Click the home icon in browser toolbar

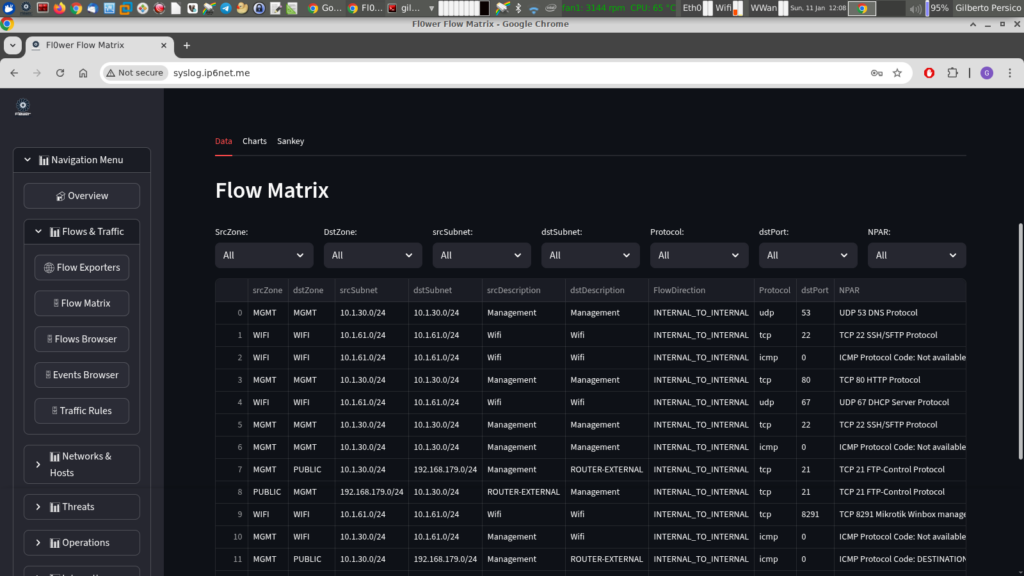coord(83,73)
